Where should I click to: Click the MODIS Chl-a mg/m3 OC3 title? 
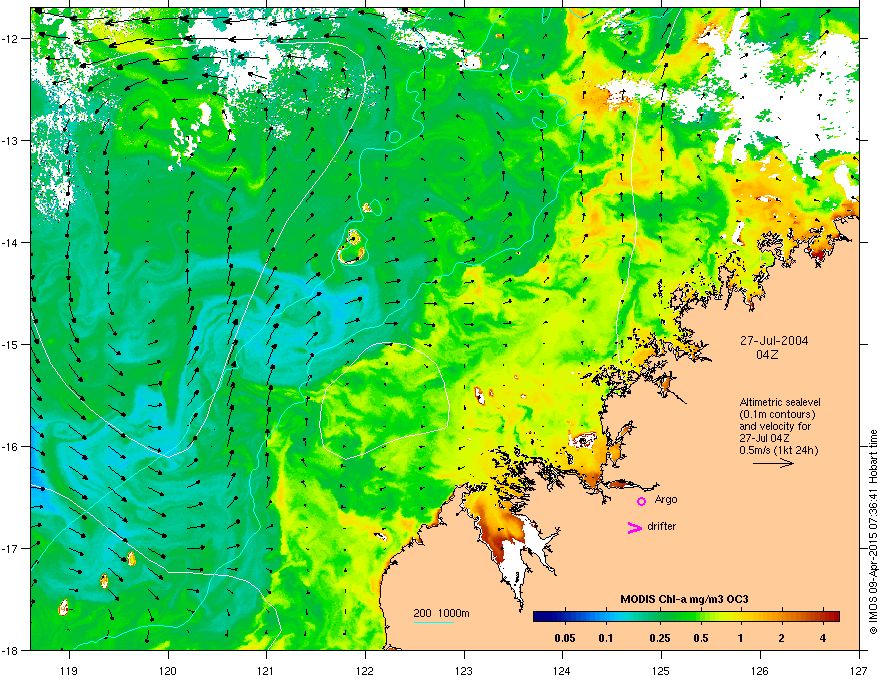[684, 599]
